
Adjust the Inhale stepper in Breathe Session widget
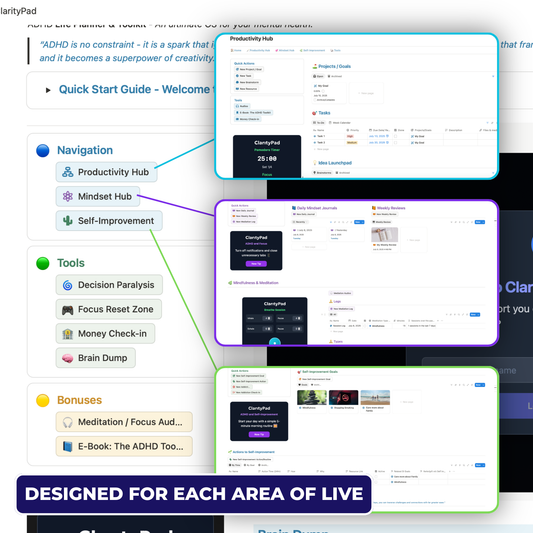[268, 319]
